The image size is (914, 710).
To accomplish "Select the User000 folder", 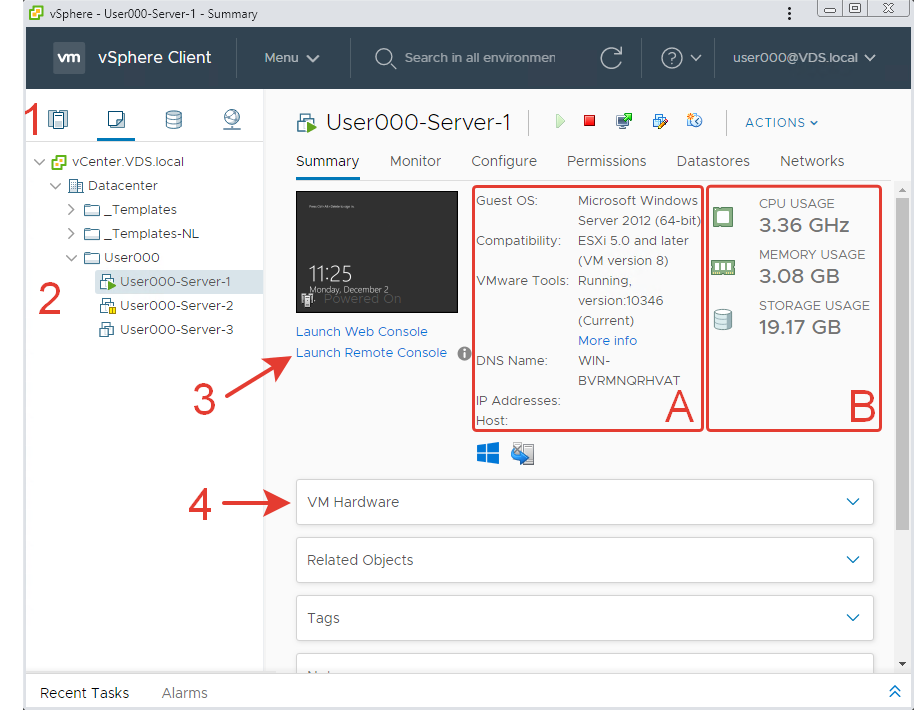I will pyautogui.click(x=132, y=258).
